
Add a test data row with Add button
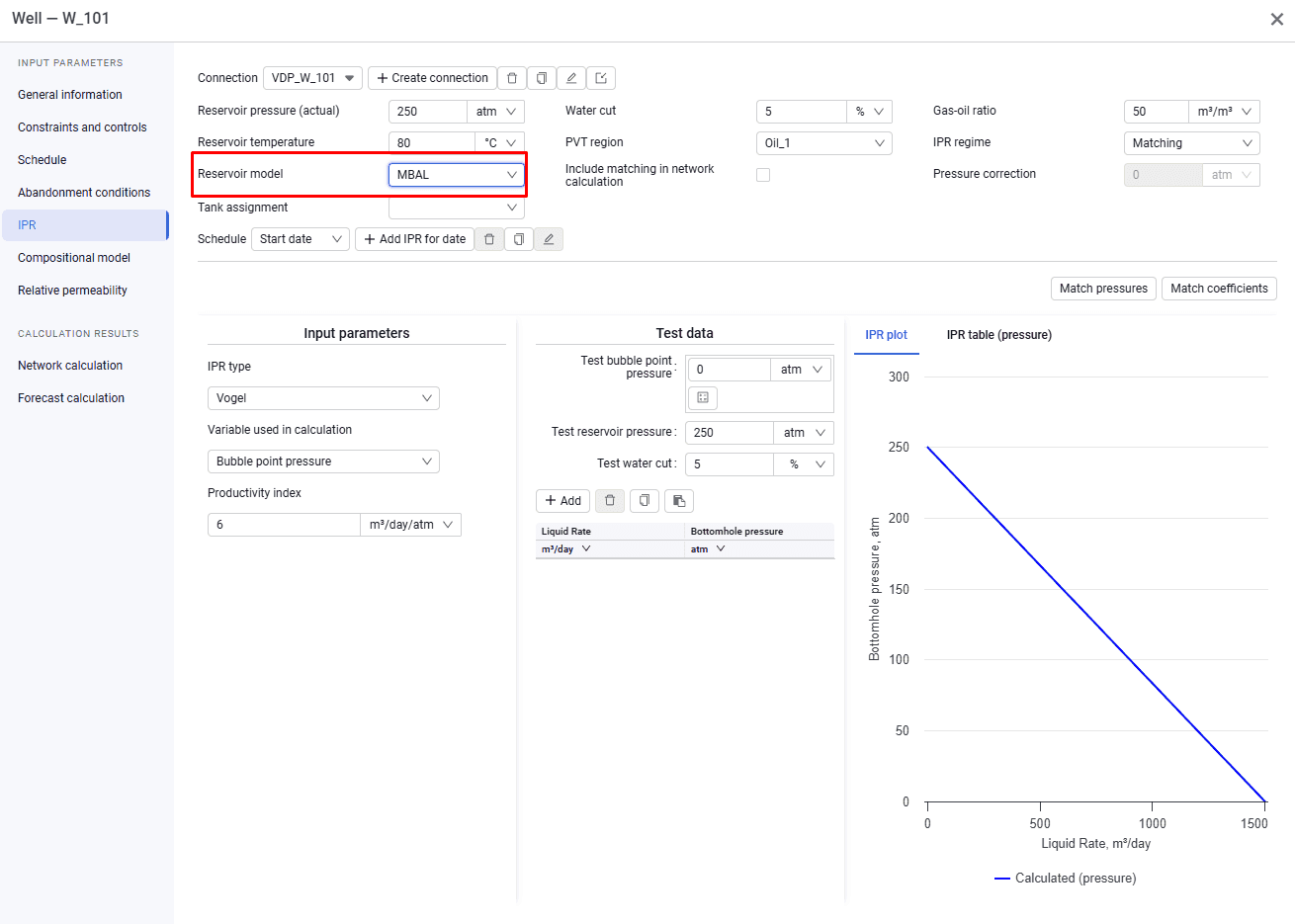tap(562, 501)
